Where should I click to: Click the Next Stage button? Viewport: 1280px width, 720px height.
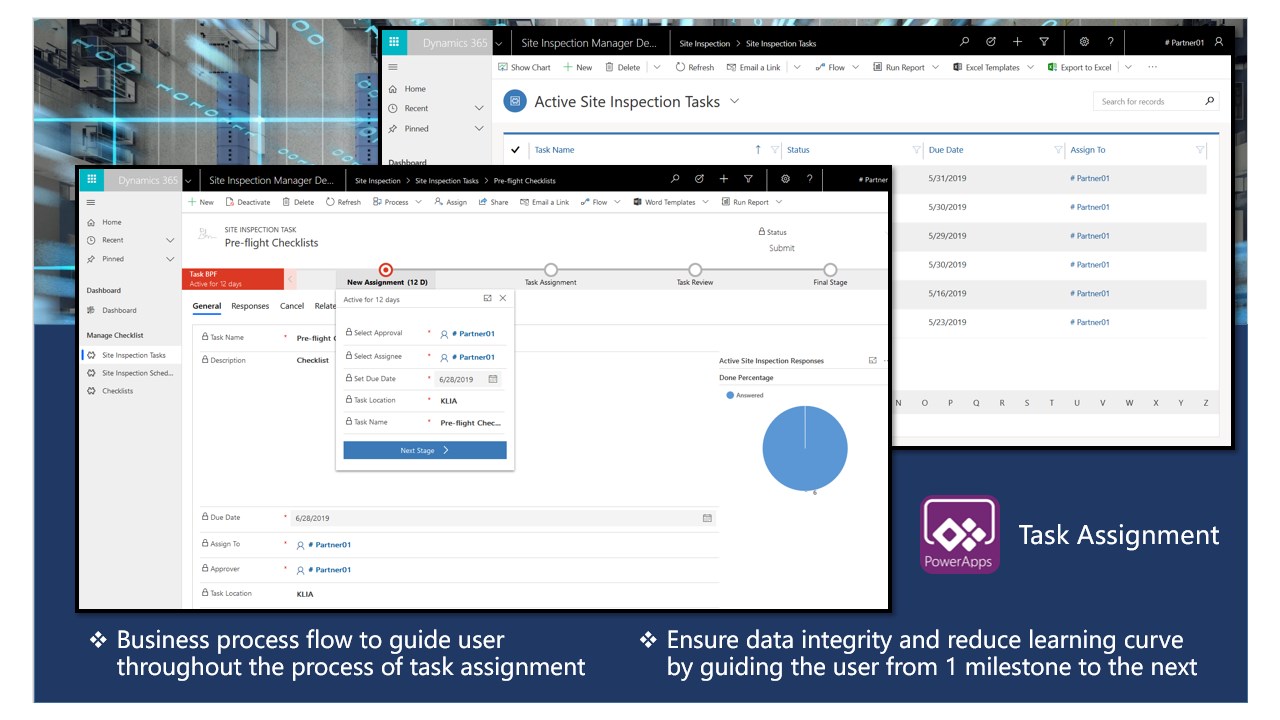click(425, 450)
